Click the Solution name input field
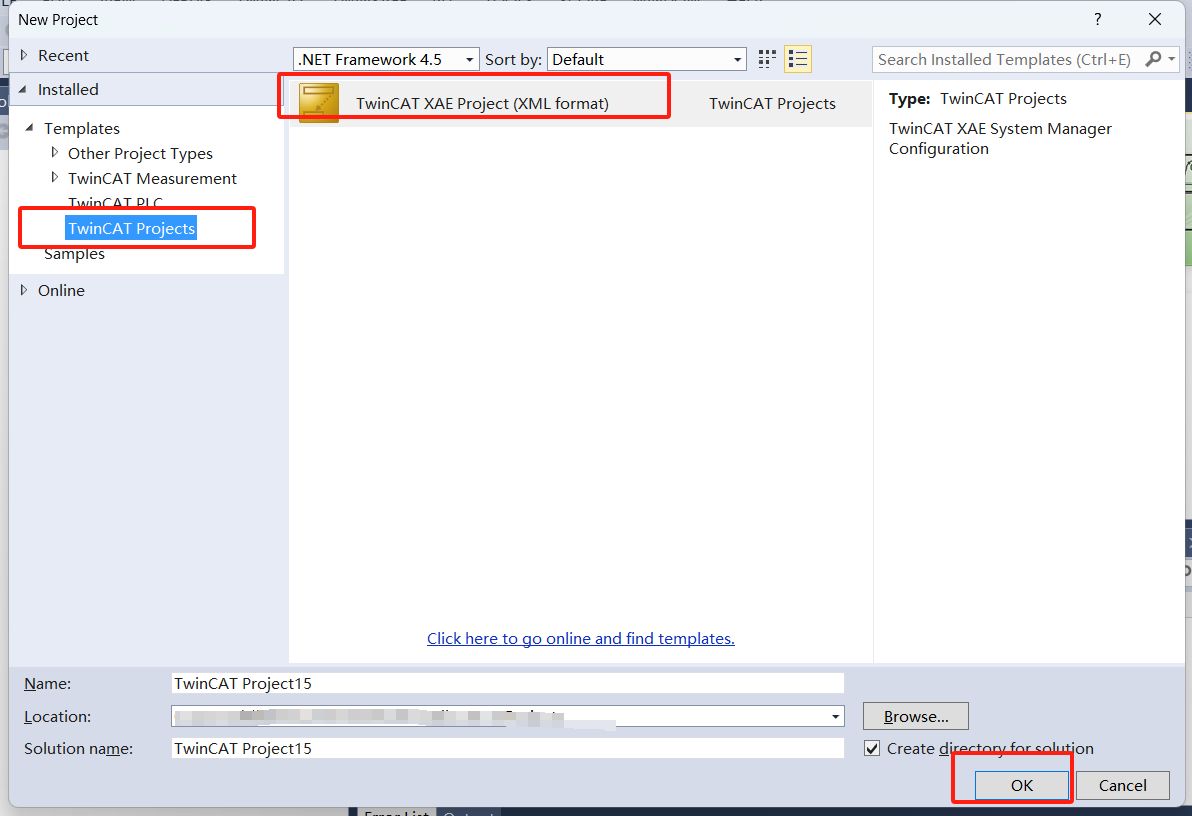Viewport: 1192px width, 816px height. pyautogui.click(x=508, y=748)
